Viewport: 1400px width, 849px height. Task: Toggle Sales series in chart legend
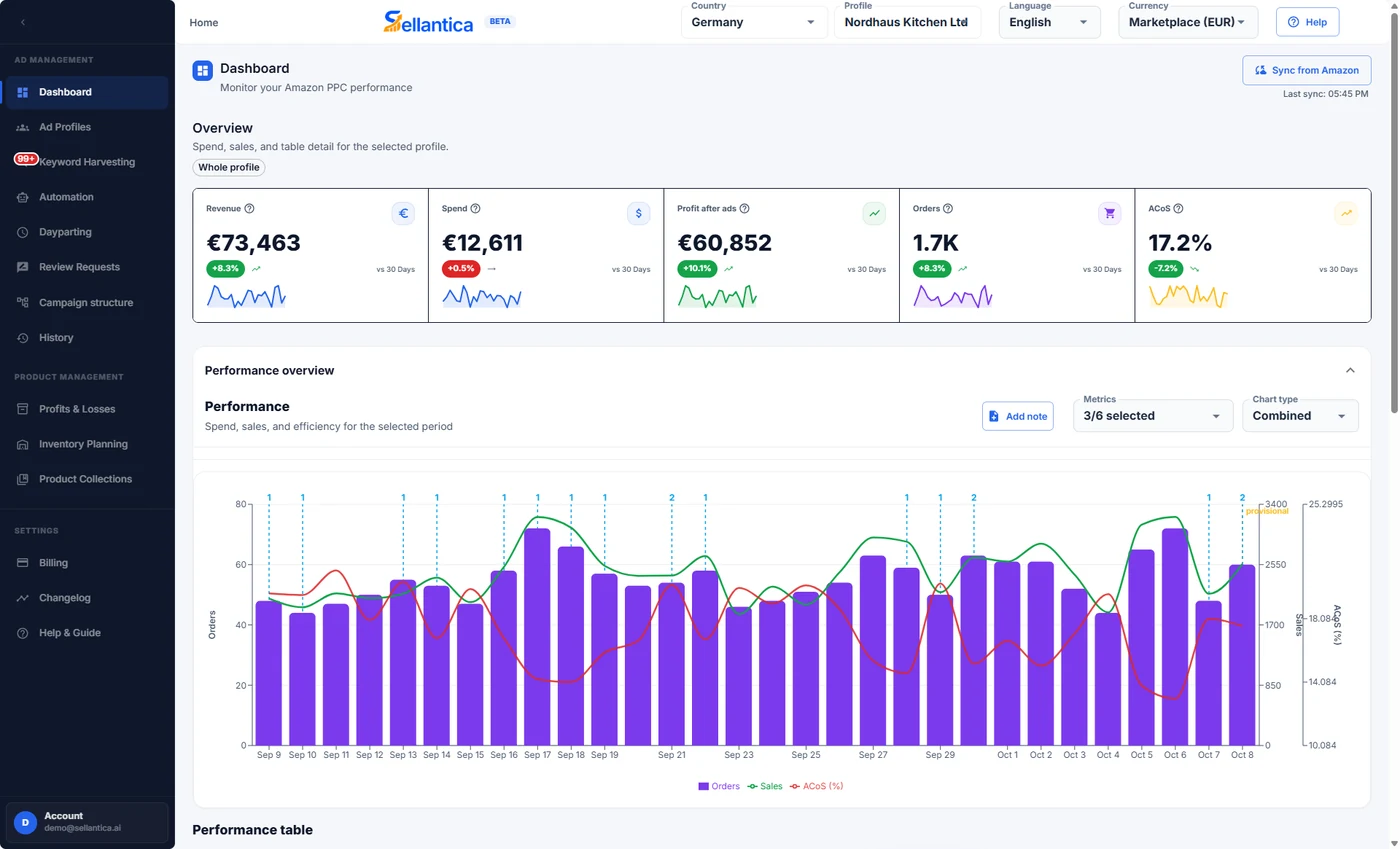click(765, 786)
